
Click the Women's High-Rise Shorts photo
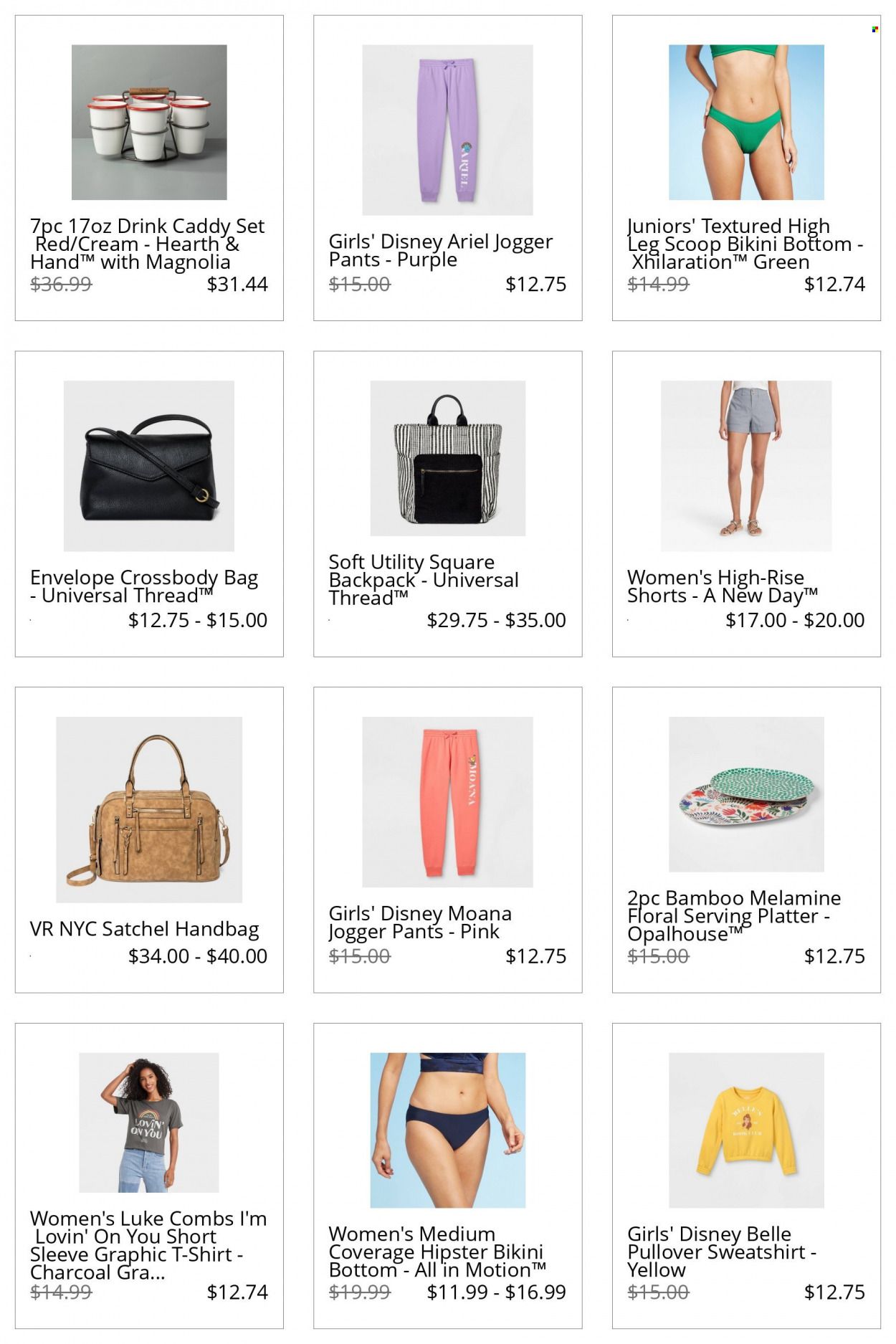click(746, 466)
